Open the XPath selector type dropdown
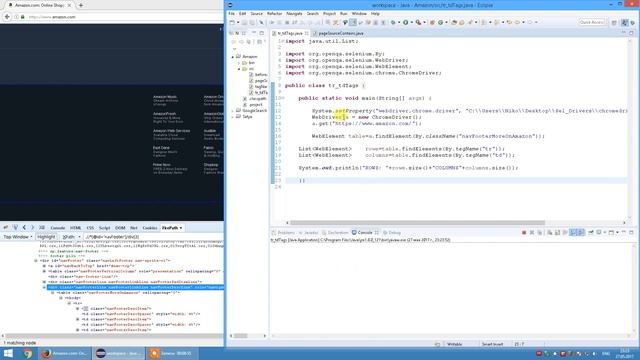The width and height of the screenshot is (640, 360). pos(71,237)
